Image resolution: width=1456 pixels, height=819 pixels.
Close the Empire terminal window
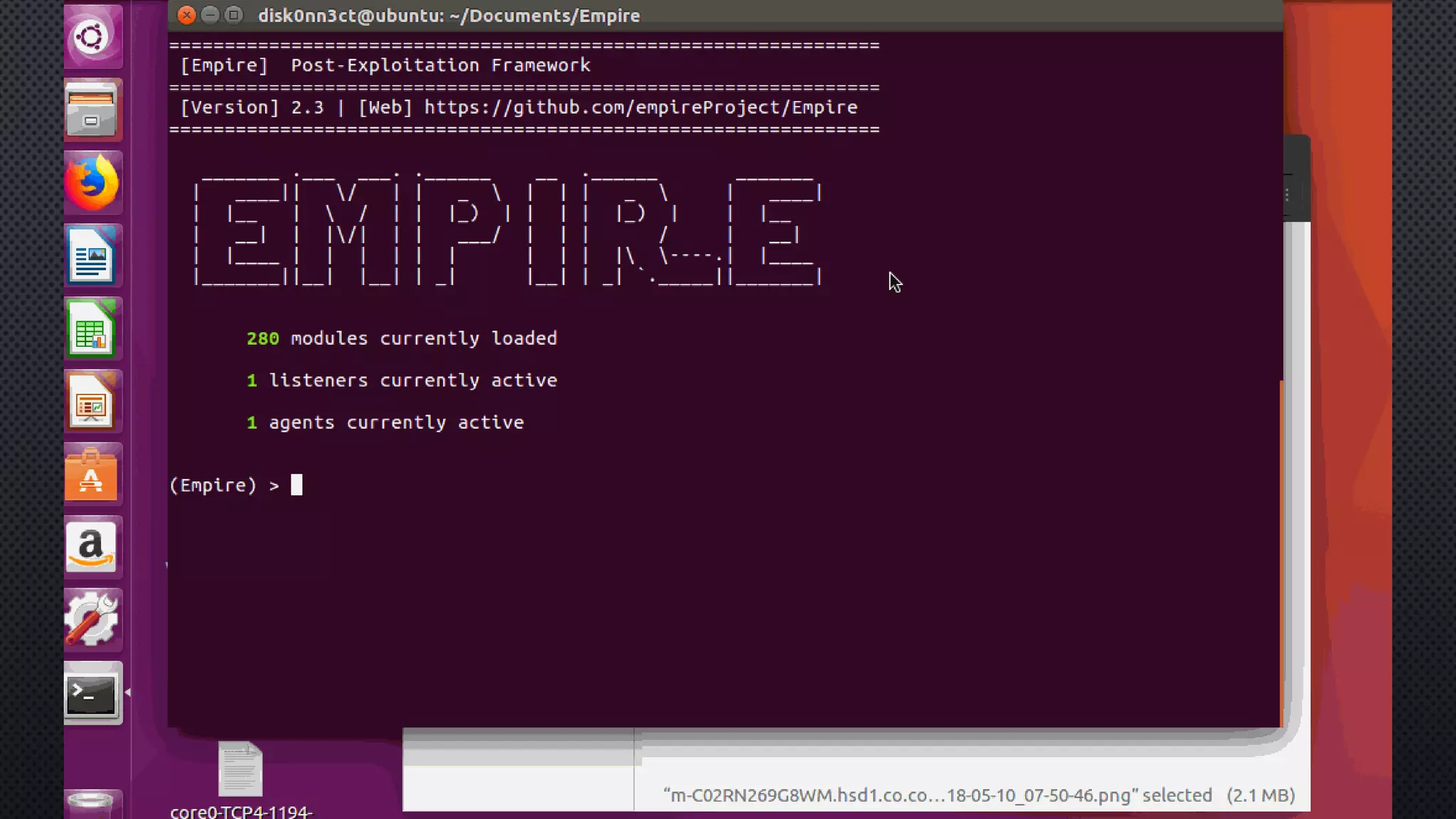[186, 15]
